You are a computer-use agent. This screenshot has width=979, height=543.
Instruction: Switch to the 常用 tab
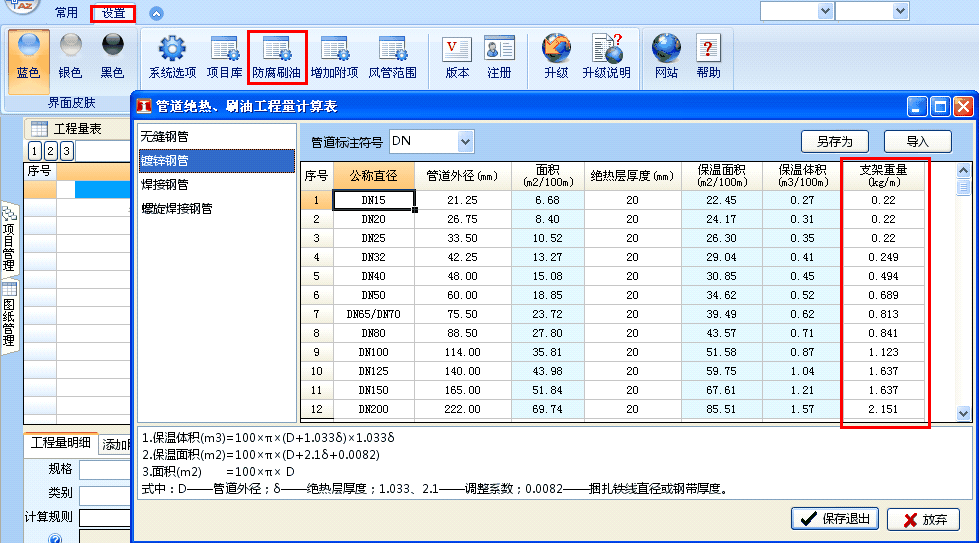[x=66, y=13]
